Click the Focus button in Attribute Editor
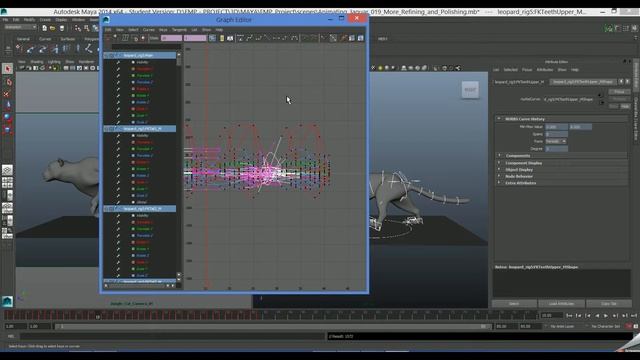Screen dimensions: 640x360 (x=619, y=92)
